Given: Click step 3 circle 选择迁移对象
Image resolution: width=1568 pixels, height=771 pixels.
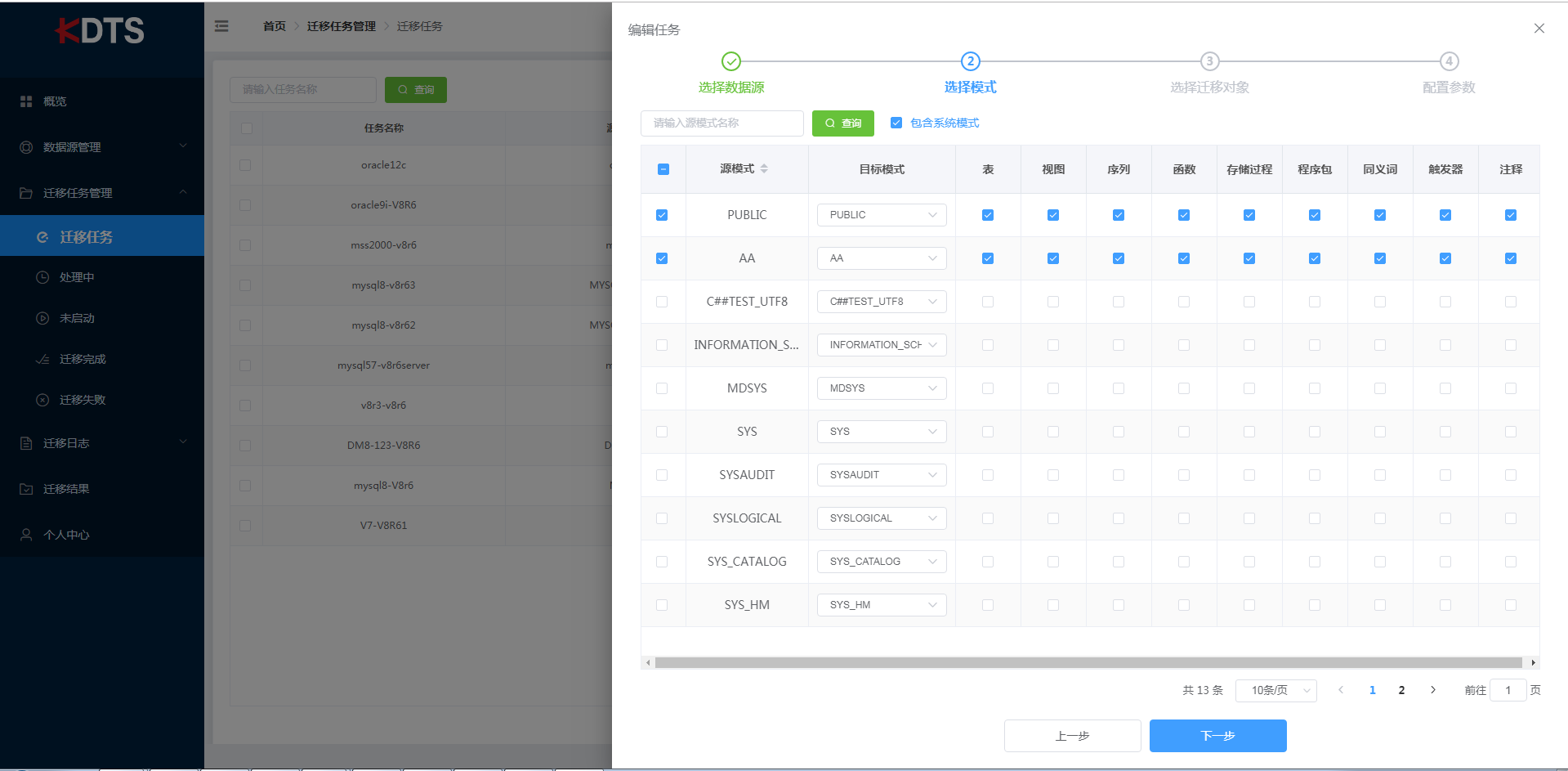Looking at the screenshot, I should point(1210,61).
